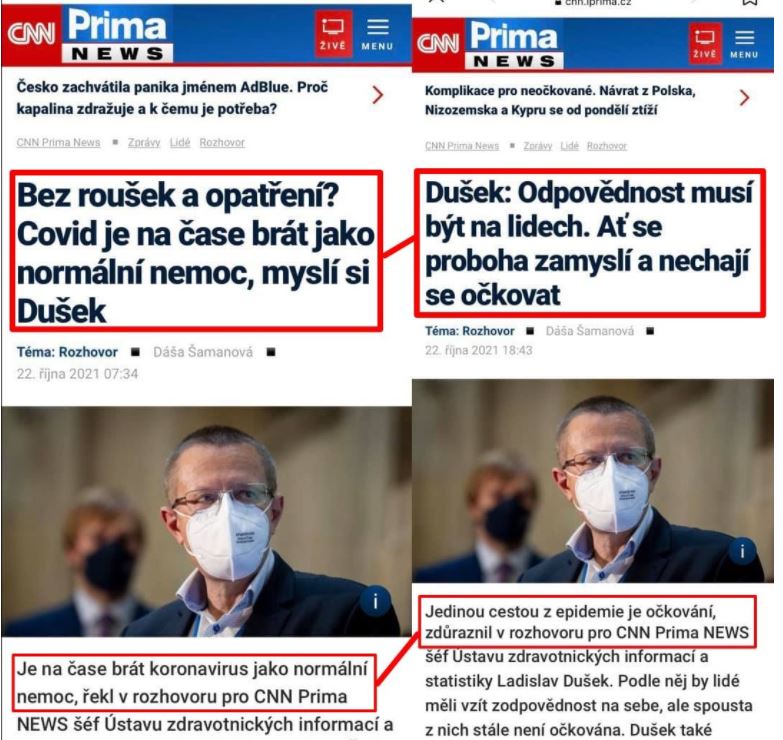Show photo info icon on left image
783x740 pixels.
click(x=375, y=602)
